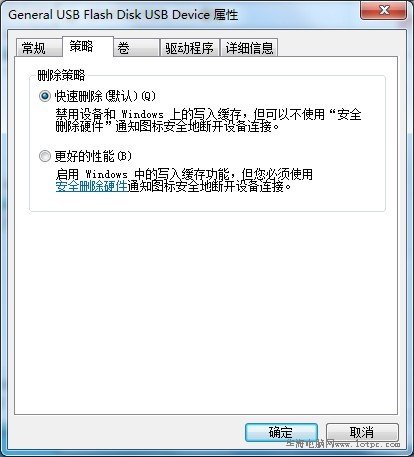Show the 详细信息 tab
Screen dimensions: 414x457
point(249,48)
